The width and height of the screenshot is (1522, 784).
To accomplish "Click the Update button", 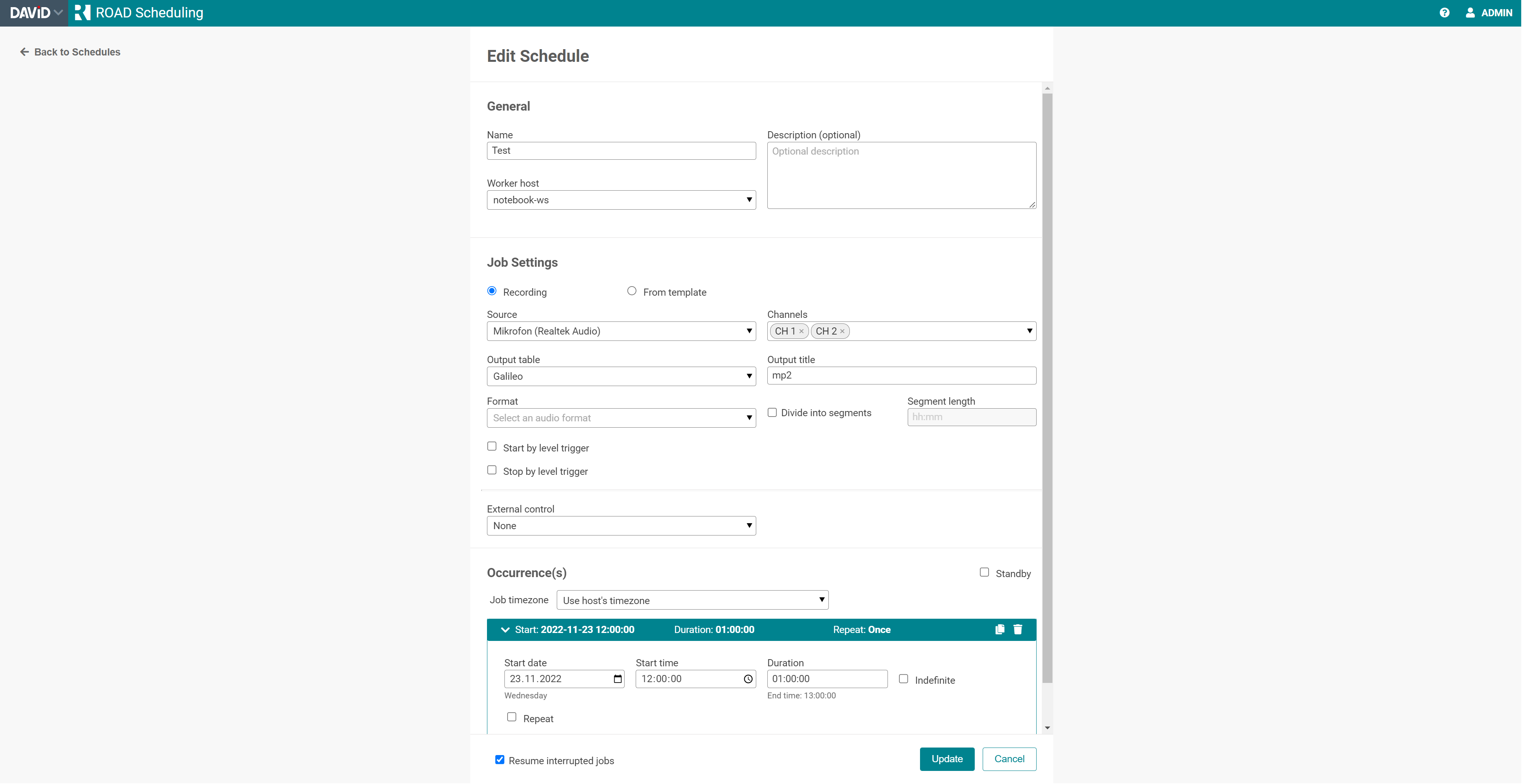I will coord(947,759).
